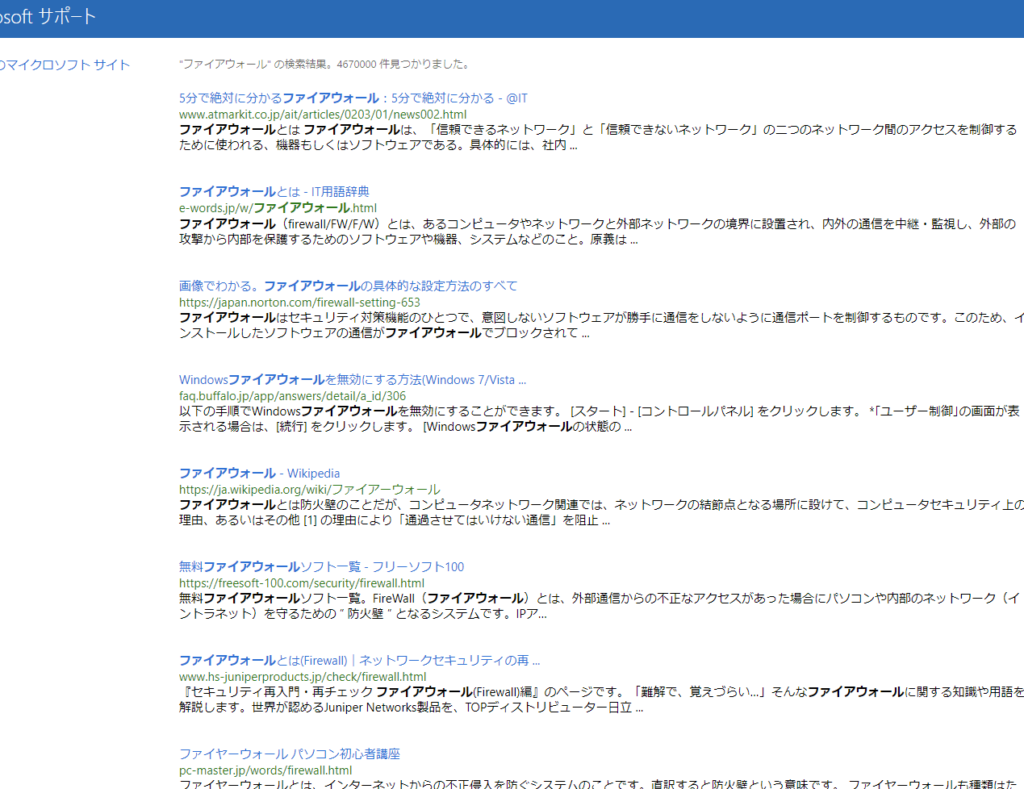This screenshot has width=1024, height=789.
Task: Open ファイヤーウォール パソコン初心者講座 result
Action: click(x=289, y=754)
